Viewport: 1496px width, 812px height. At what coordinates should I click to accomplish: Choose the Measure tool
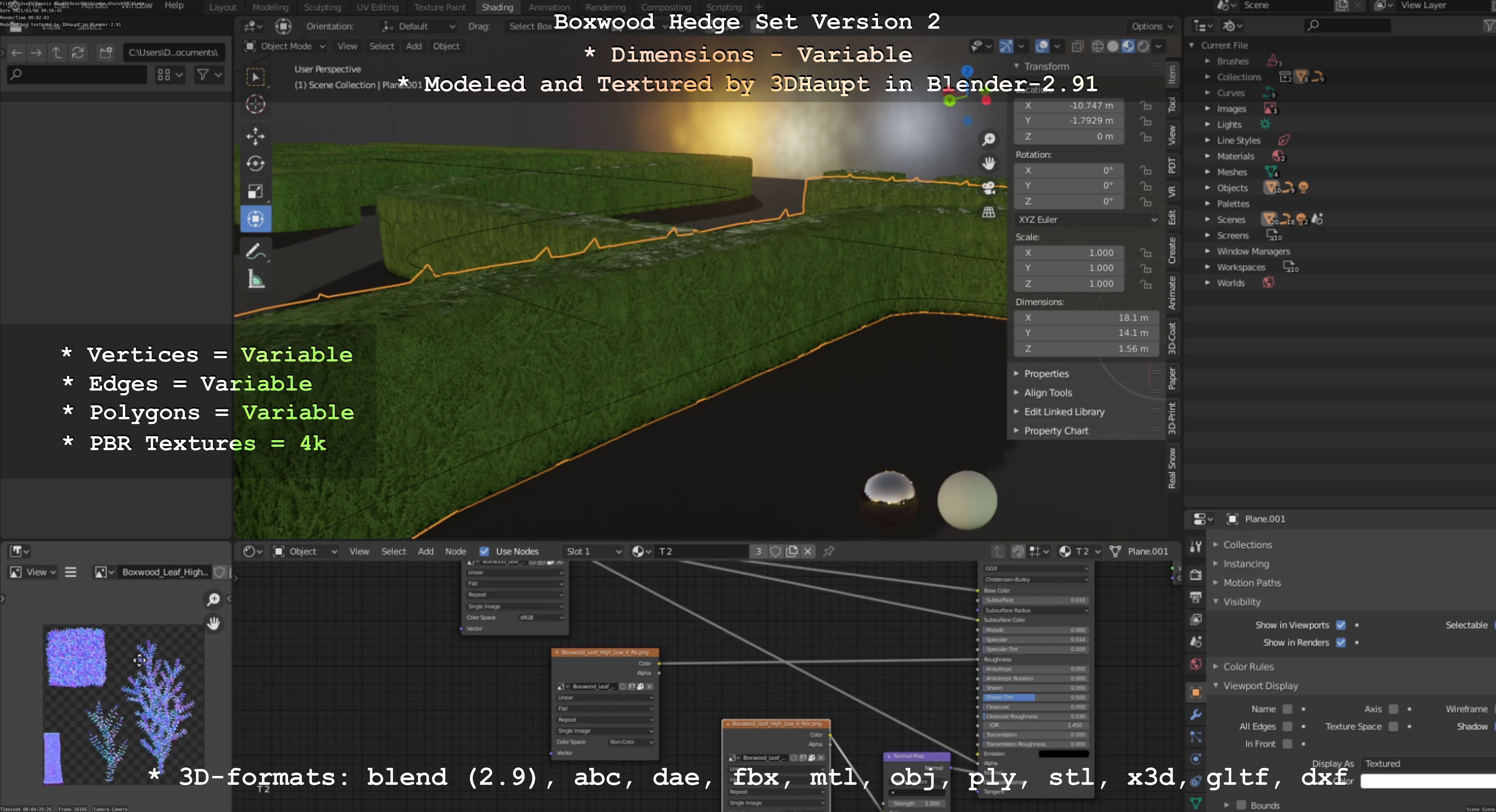coord(256,279)
